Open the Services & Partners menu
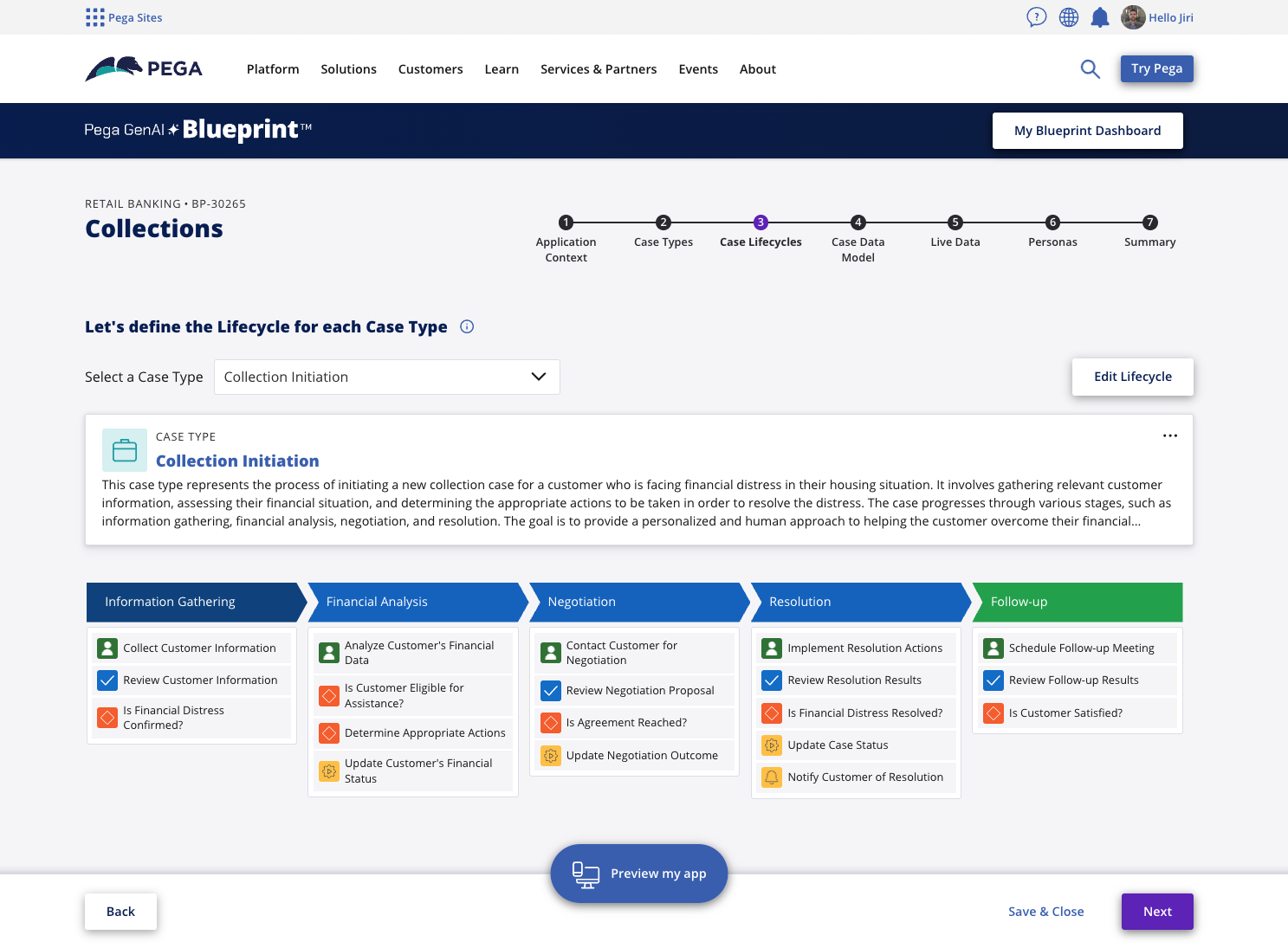This screenshot has height=948, width=1288. point(599,69)
